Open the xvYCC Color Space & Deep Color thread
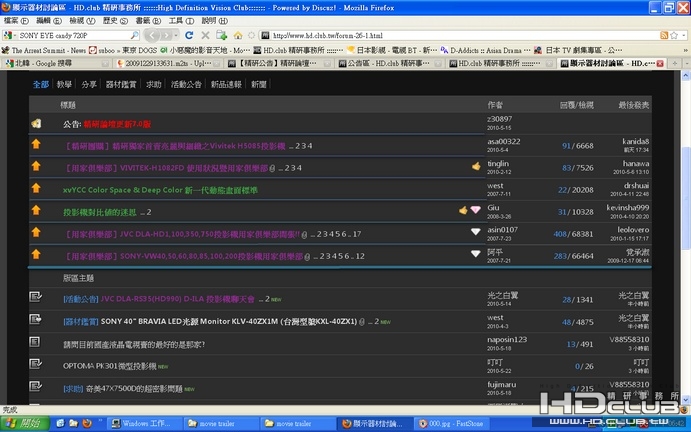This screenshot has width=691, height=432. tap(159, 189)
